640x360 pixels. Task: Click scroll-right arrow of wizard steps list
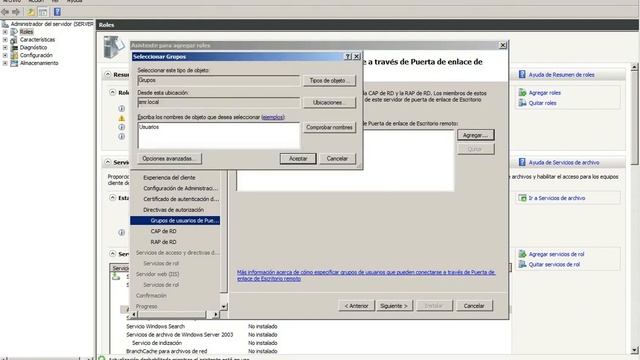[x=216, y=314]
